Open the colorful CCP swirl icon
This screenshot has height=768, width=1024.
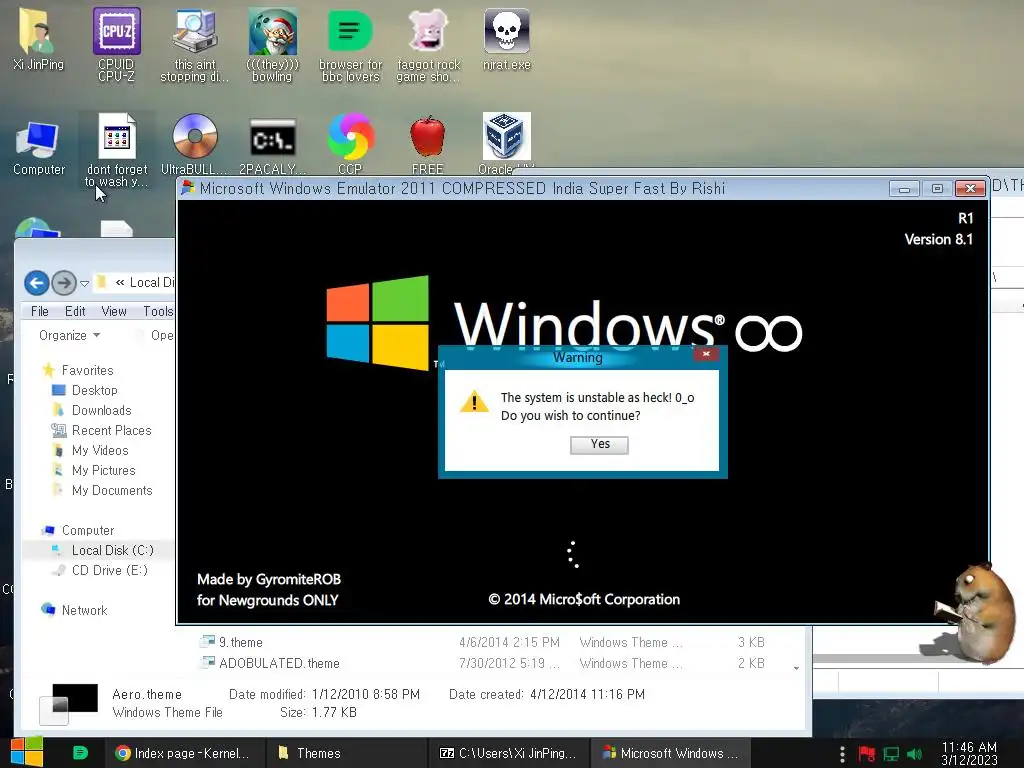[x=351, y=144]
